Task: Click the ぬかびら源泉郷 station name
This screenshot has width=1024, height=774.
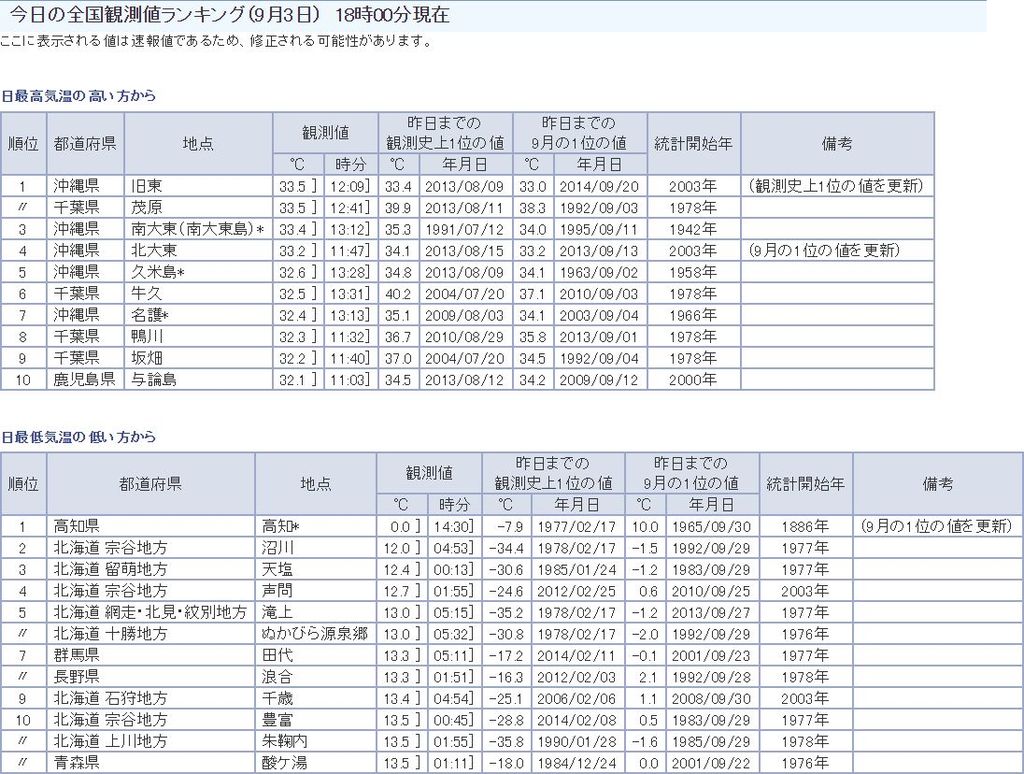Action: 314,634
